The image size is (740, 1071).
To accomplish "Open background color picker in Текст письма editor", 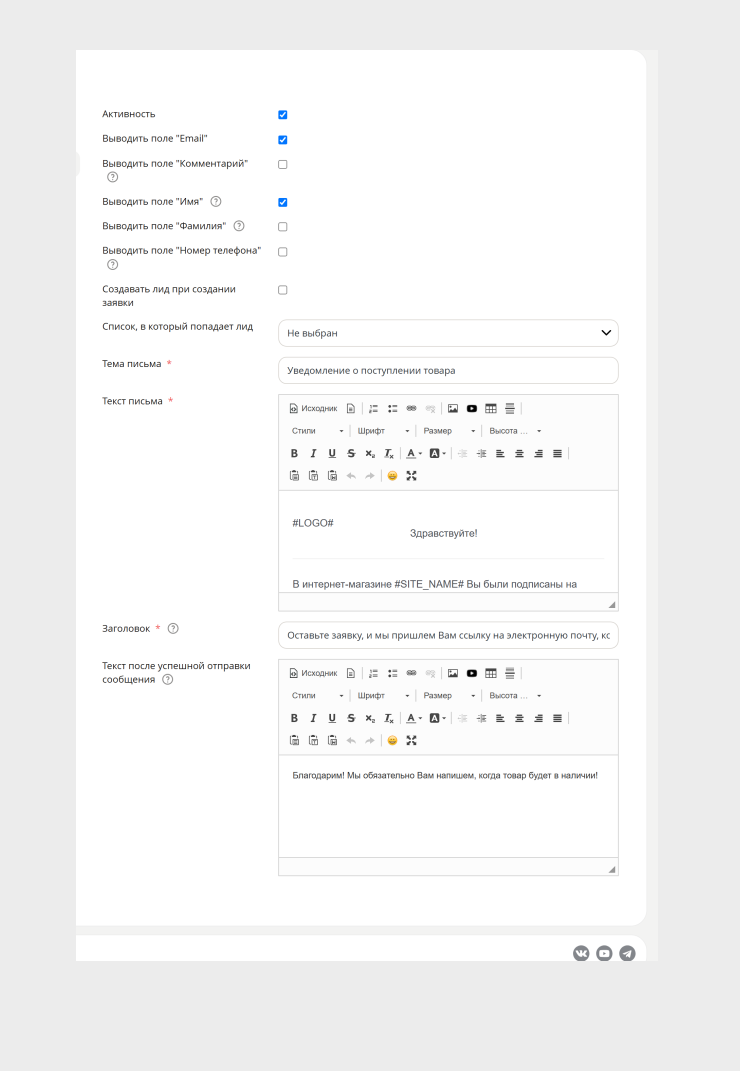I will pos(437,454).
